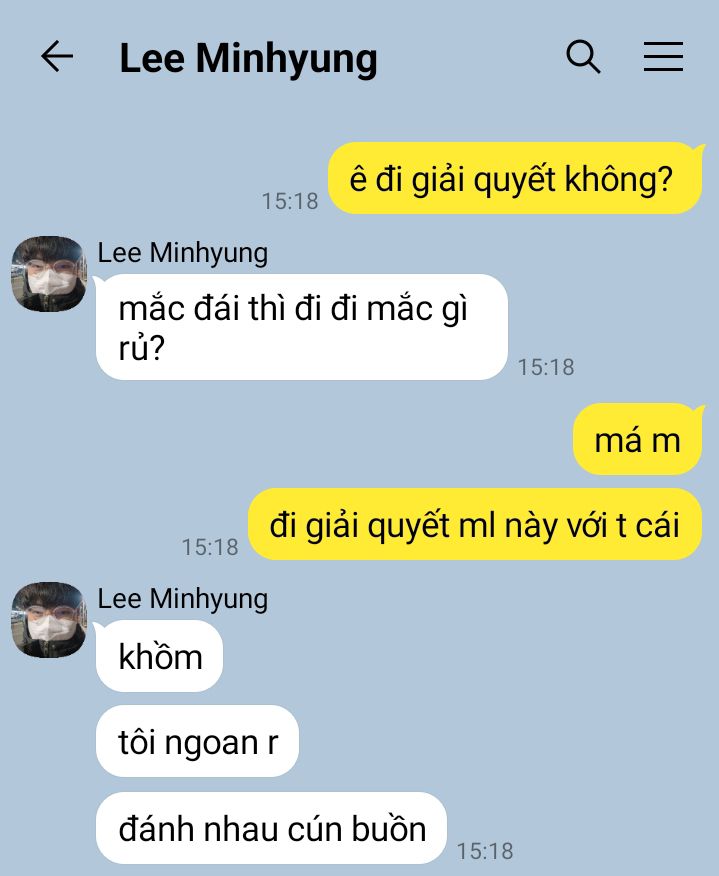This screenshot has width=719, height=876.
Task: Open chat title Lee Minhyung header
Action: [x=249, y=58]
